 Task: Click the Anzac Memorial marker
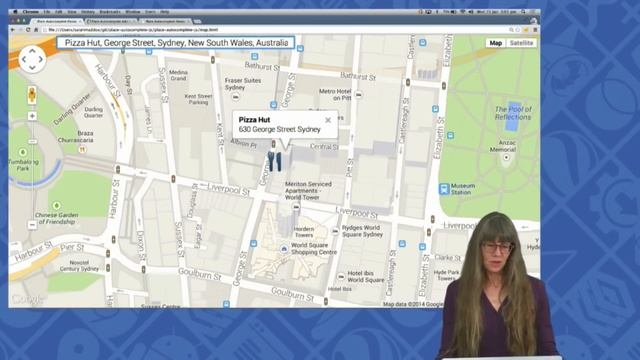(x=507, y=157)
